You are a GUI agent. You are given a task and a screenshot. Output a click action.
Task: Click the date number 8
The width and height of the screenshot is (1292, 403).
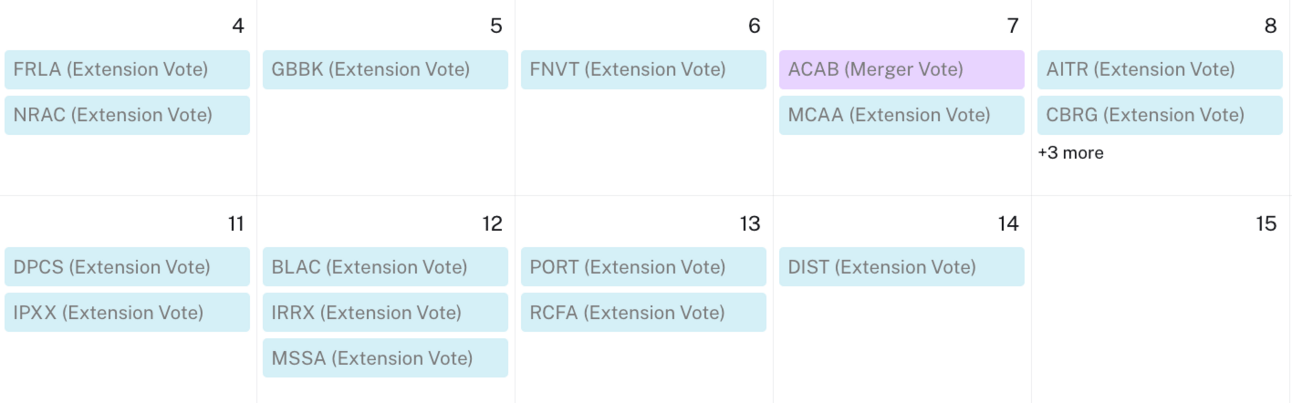pos(1271,26)
